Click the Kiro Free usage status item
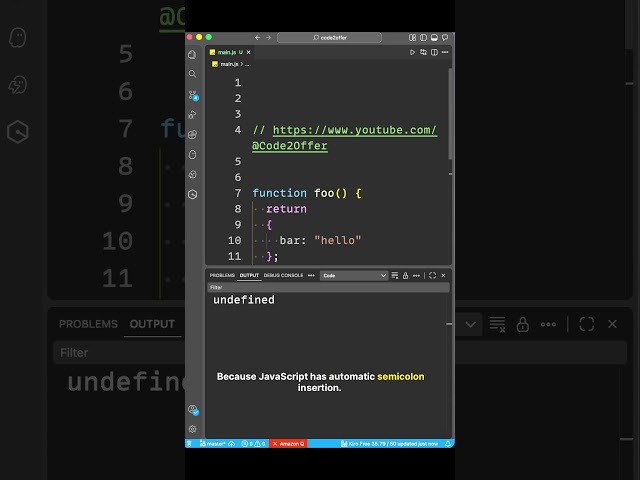The width and height of the screenshot is (640, 480). click(x=389, y=444)
